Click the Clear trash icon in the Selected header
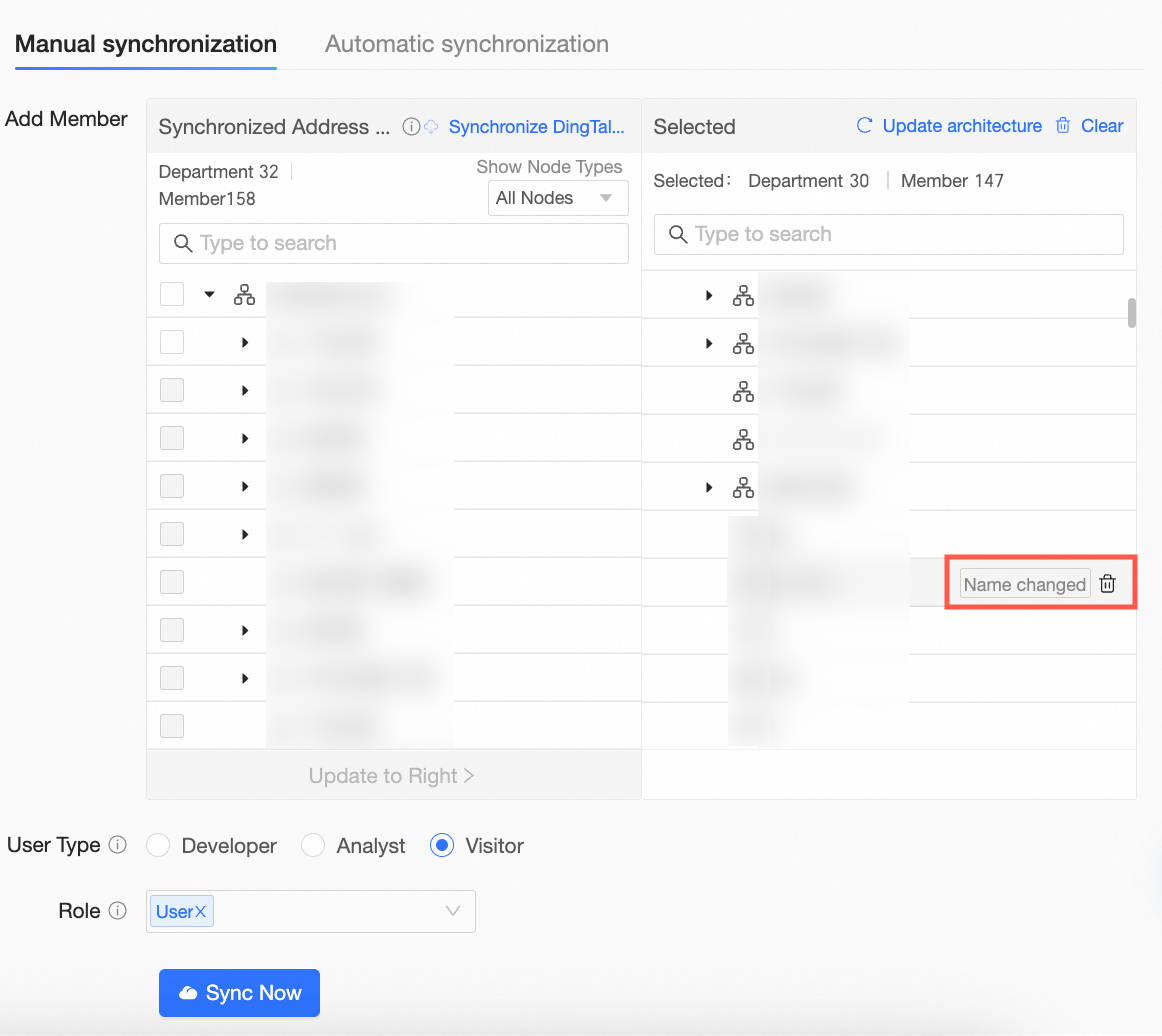The image size is (1162, 1036). (x=1063, y=126)
